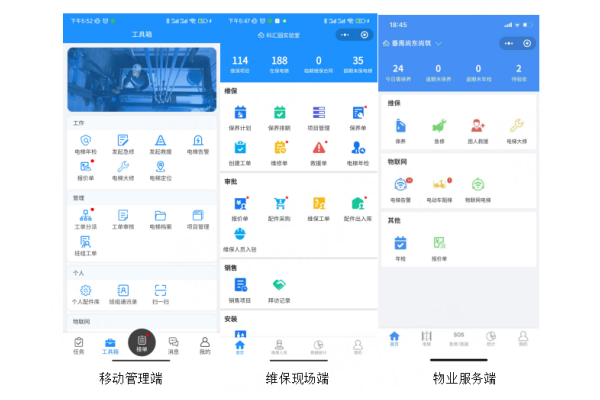Open the 急修 icon in 物业服务端
Image resolution: width=600 pixels, height=400 pixels.
[x=439, y=126]
